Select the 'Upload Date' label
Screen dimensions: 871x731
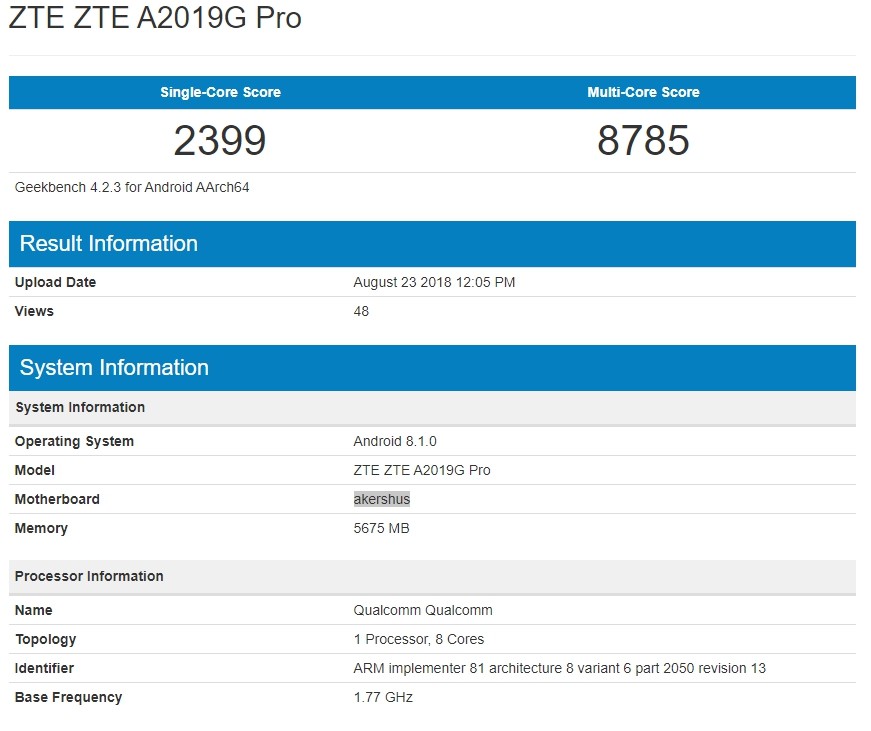(x=55, y=282)
